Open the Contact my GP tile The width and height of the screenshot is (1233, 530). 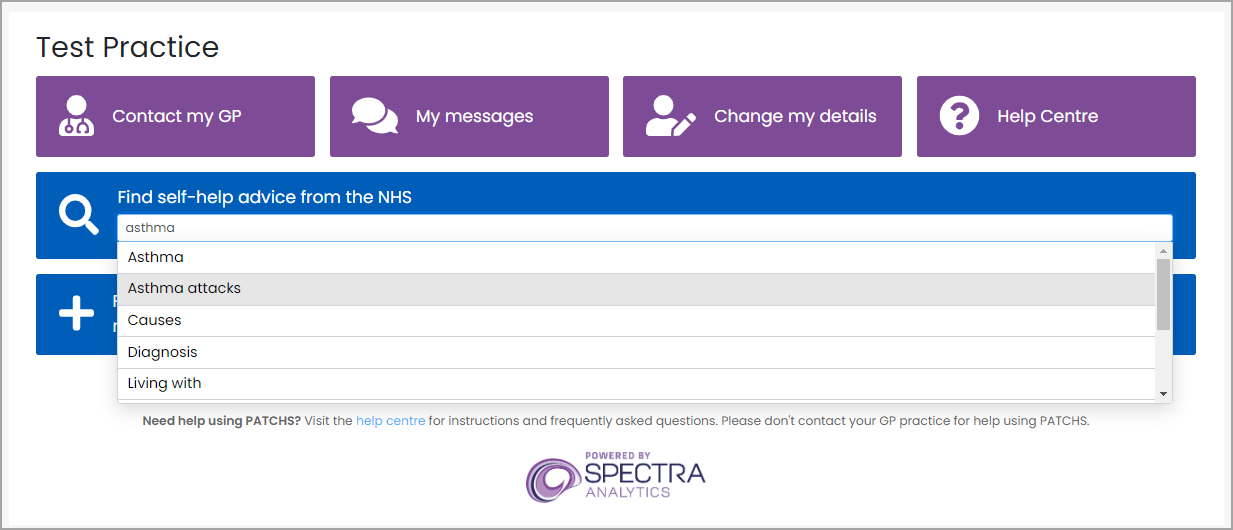point(175,116)
